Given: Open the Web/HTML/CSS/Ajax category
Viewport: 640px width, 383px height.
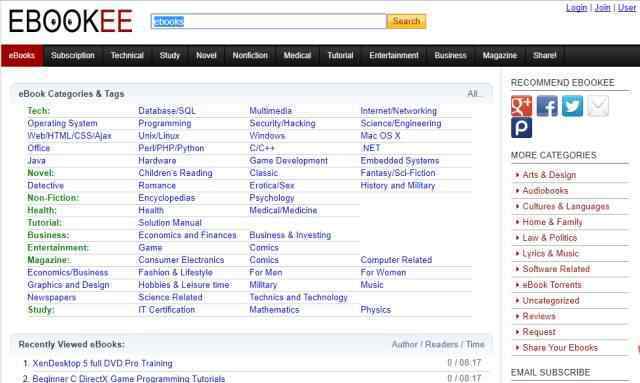Looking at the screenshot, I should (69, 136).
